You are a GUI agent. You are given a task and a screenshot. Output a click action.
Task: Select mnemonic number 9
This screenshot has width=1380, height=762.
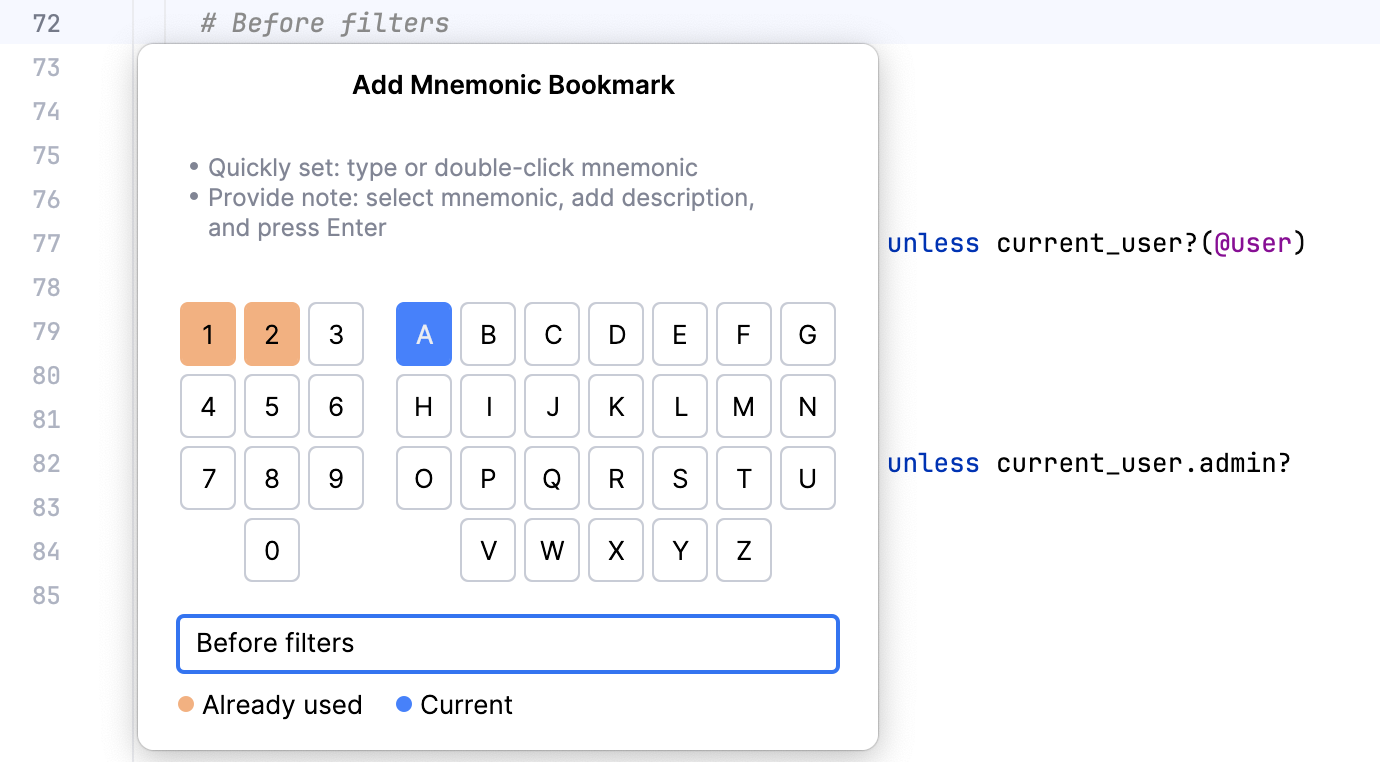pos(336,478)
